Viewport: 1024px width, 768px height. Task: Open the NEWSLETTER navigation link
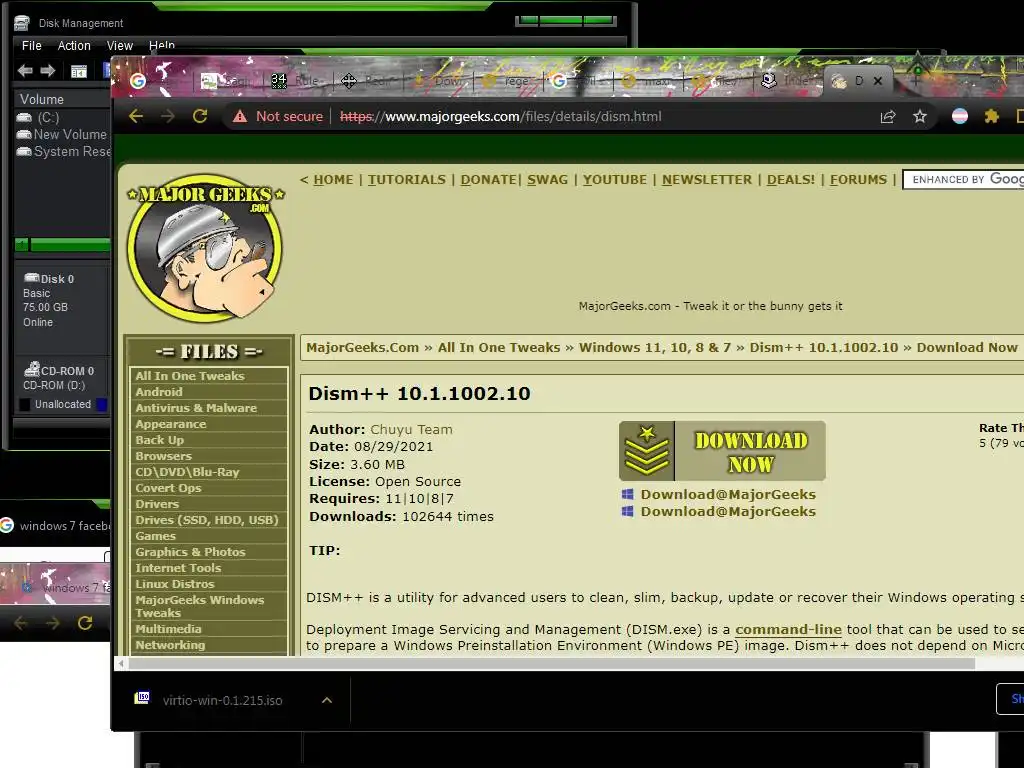coord(707,180)
